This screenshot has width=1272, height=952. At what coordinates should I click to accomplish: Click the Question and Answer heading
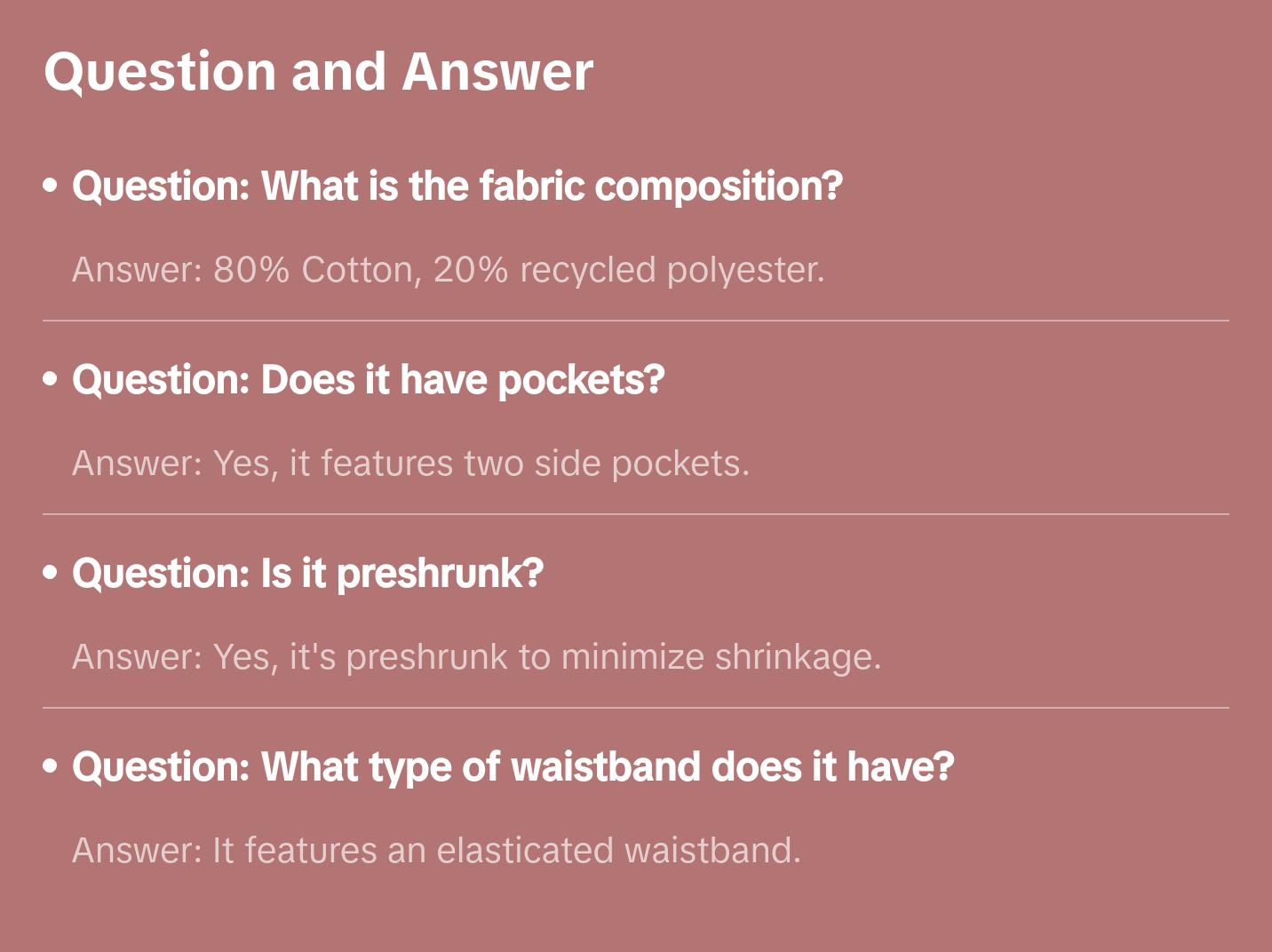coord(318,71)
